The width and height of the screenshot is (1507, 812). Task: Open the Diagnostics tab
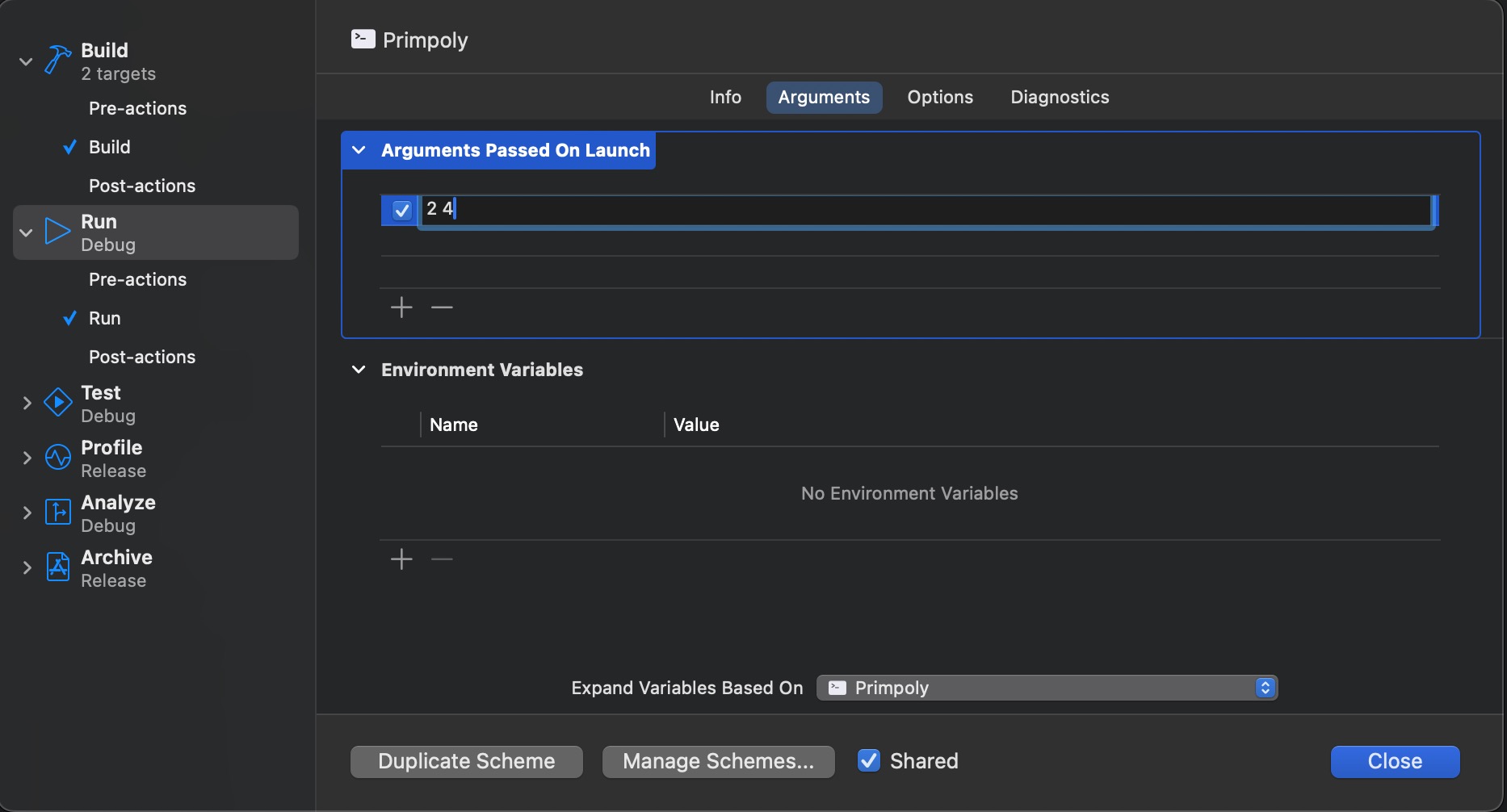coord(1060,97)
